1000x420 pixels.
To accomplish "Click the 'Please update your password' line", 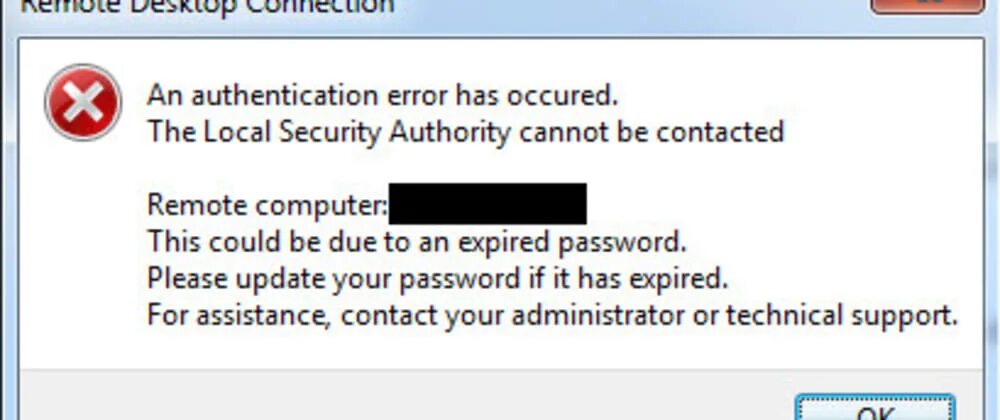I will pyautogui.click(x=438, y=276).
